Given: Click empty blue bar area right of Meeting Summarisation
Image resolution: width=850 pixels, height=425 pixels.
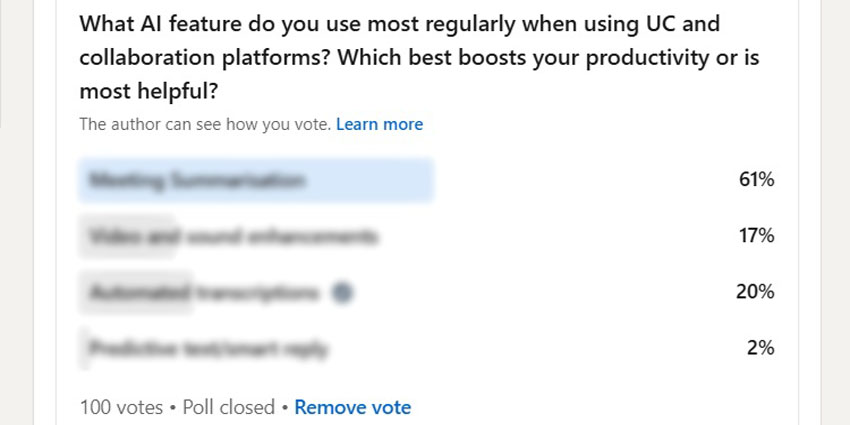Looking at the screenshot, I should coord(369,180).
